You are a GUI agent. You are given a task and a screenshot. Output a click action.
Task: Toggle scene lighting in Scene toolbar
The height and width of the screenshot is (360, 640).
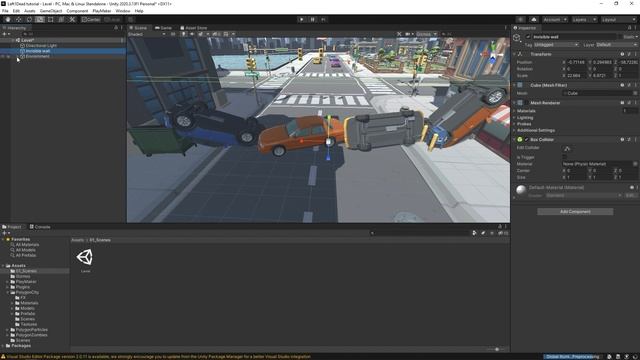click(184, 34)
